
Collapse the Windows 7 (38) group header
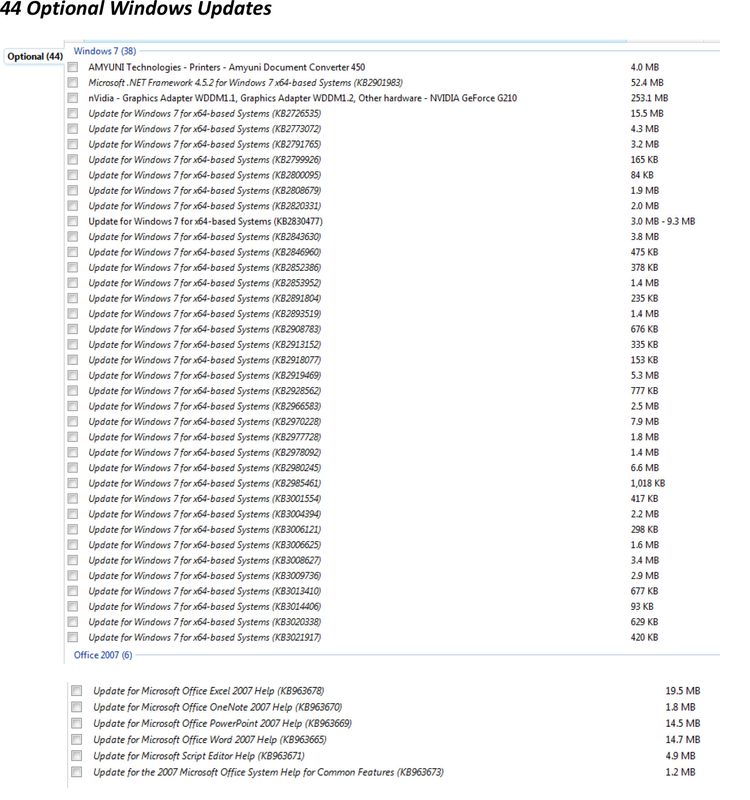105,51
